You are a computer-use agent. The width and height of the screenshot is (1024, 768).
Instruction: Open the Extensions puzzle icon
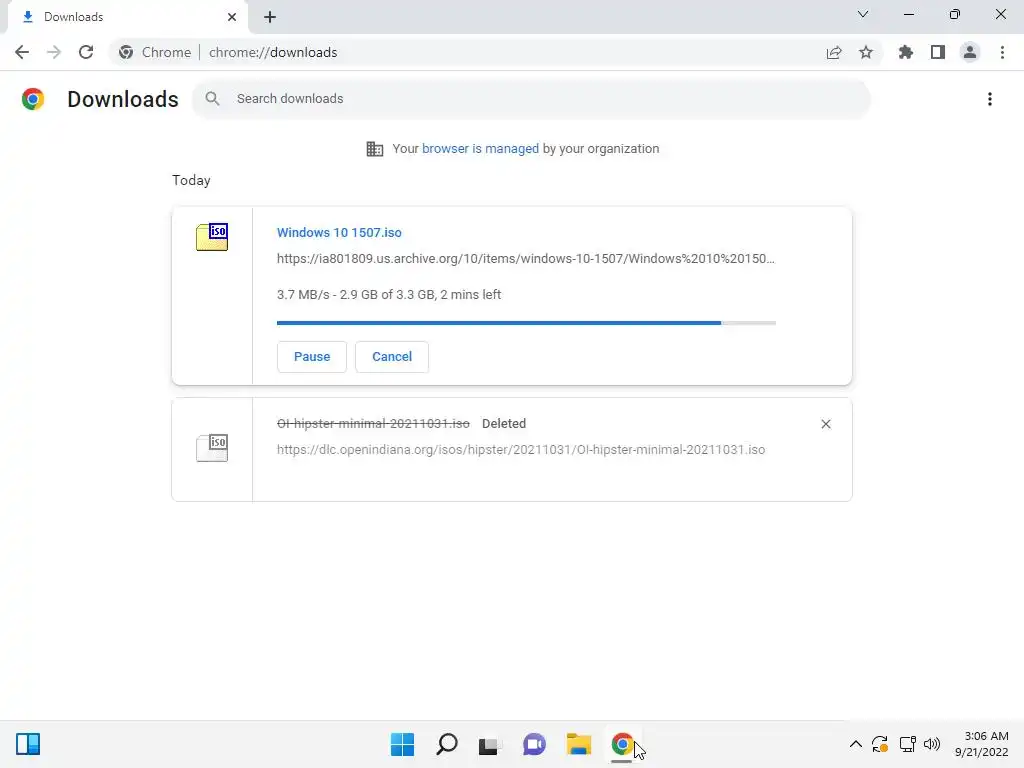pyautogui.click(x=906, y=52)
